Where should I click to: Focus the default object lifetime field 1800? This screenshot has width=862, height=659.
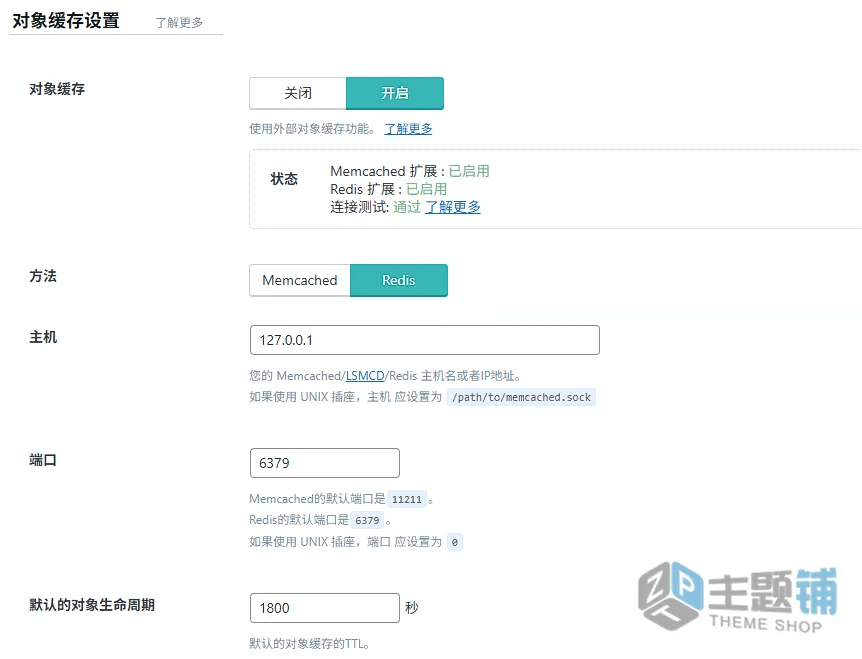tap(324, 608)
